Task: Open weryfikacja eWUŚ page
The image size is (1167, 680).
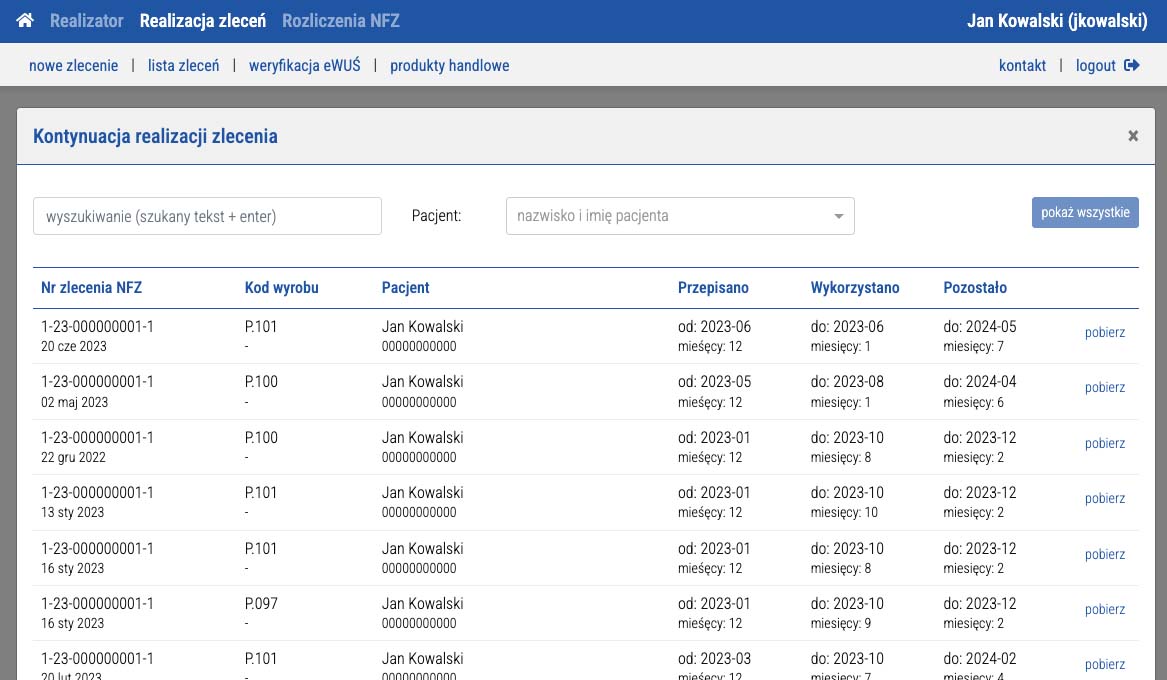Action: (x=304, y=66)
